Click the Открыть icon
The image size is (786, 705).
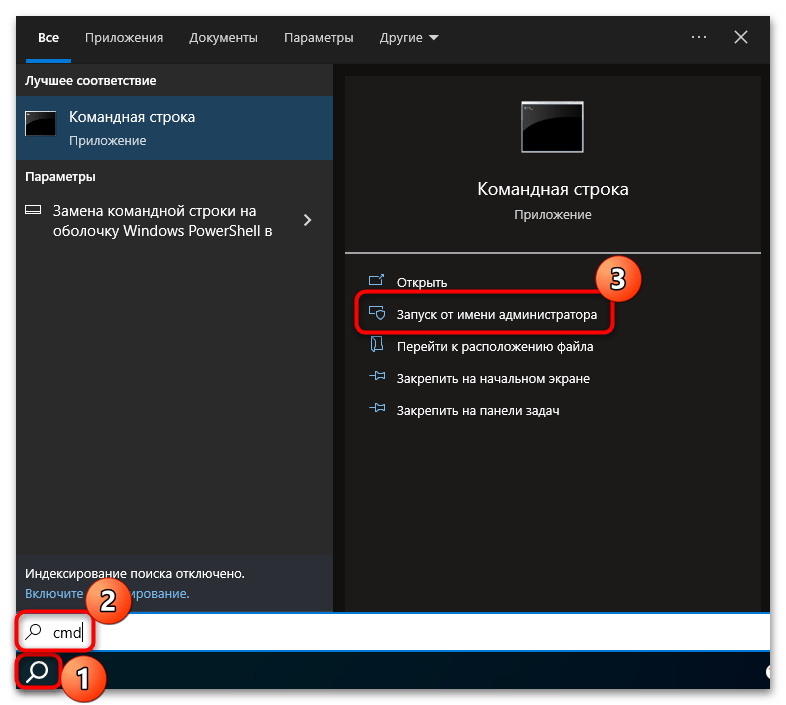click(x=376, y=280)
